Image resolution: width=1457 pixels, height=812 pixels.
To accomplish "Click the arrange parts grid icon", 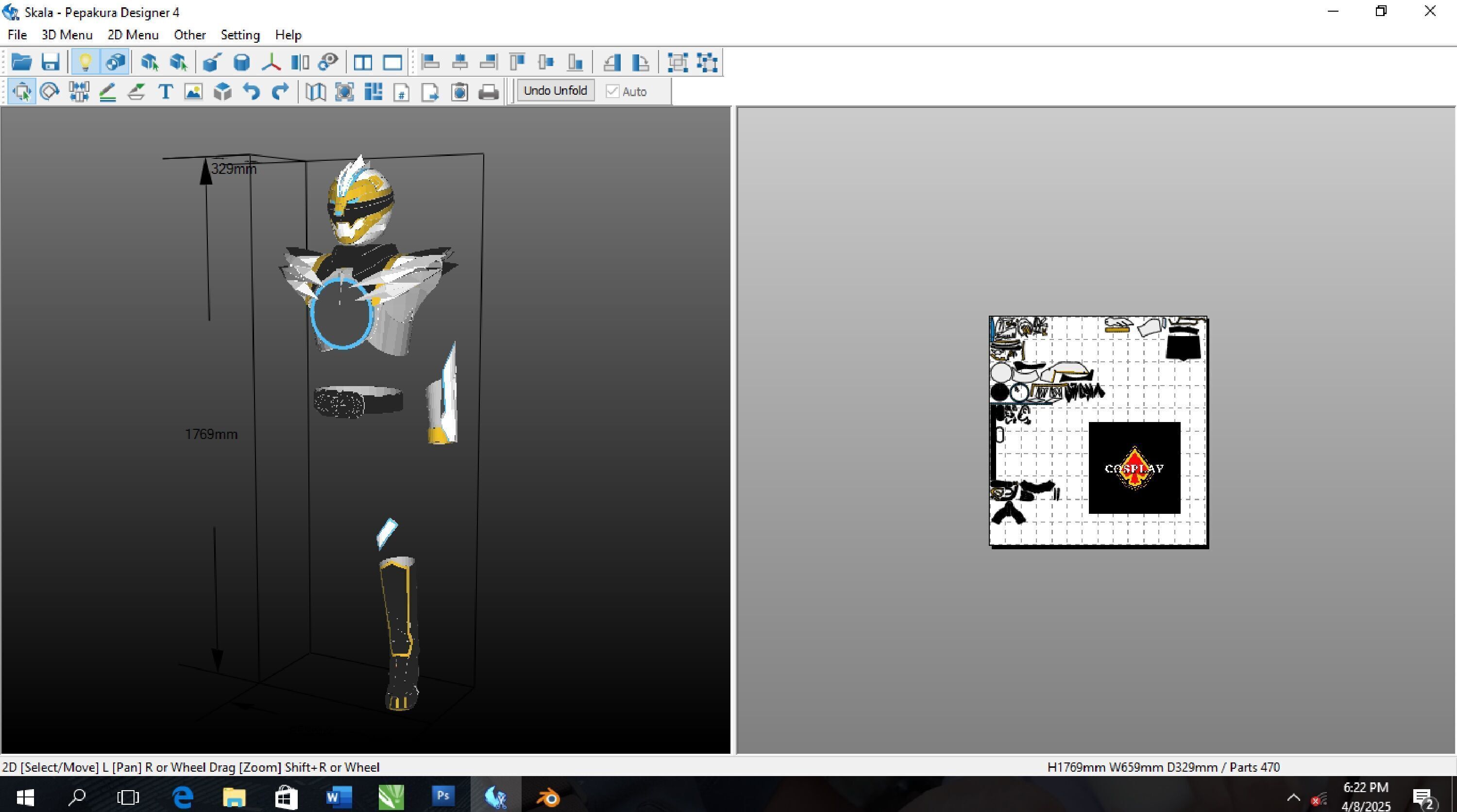I will (x=373, y=92).
